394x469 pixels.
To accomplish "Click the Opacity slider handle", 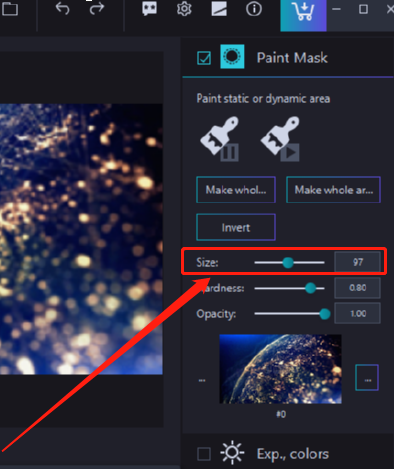I will [x=325, y=314].
